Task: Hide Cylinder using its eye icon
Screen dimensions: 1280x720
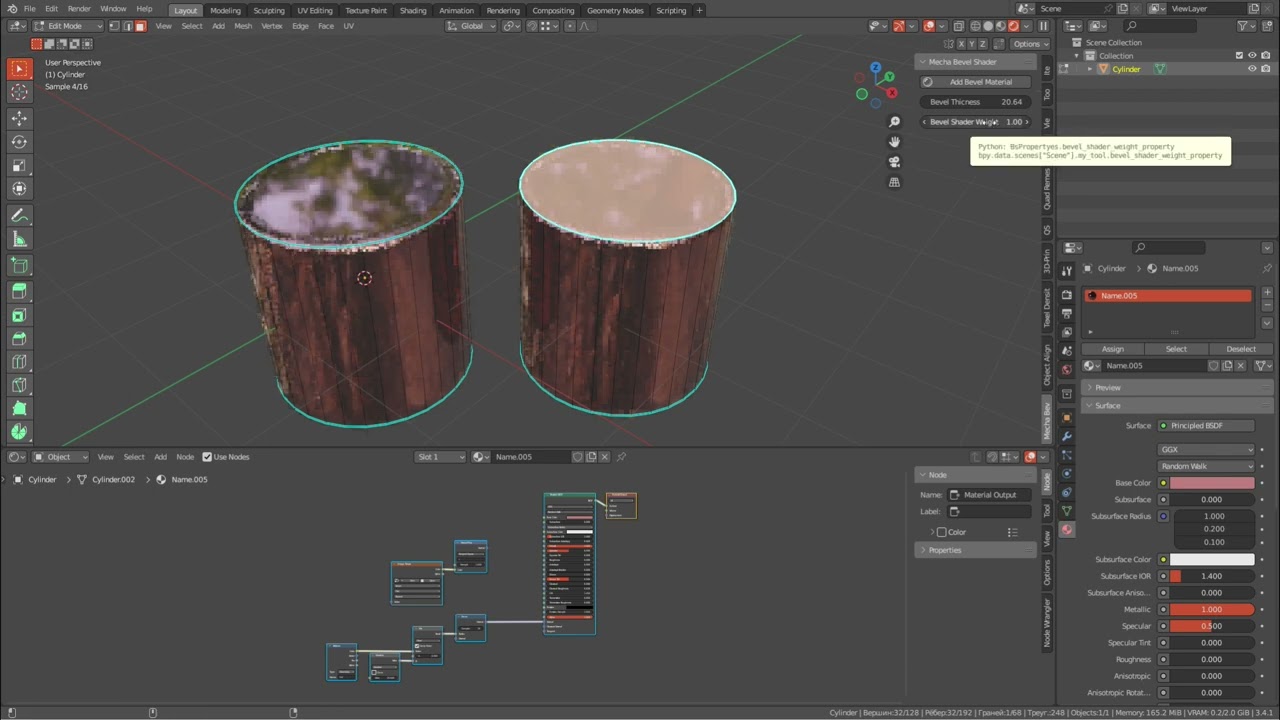Action: pos(1252,69)
